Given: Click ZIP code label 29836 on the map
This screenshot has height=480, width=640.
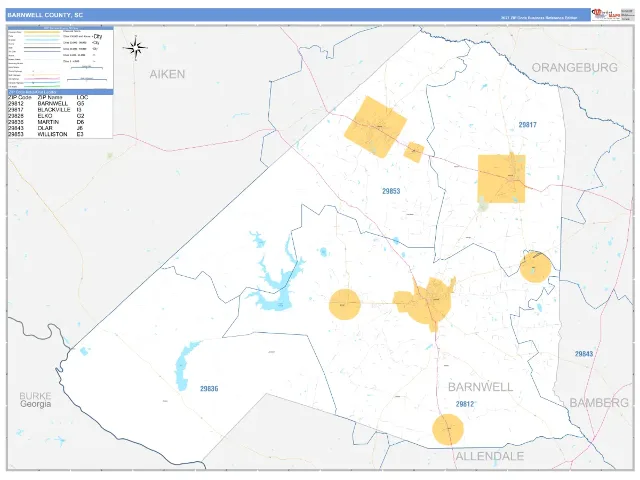Looking at the screenshot, I should click(x=209, y=389).
